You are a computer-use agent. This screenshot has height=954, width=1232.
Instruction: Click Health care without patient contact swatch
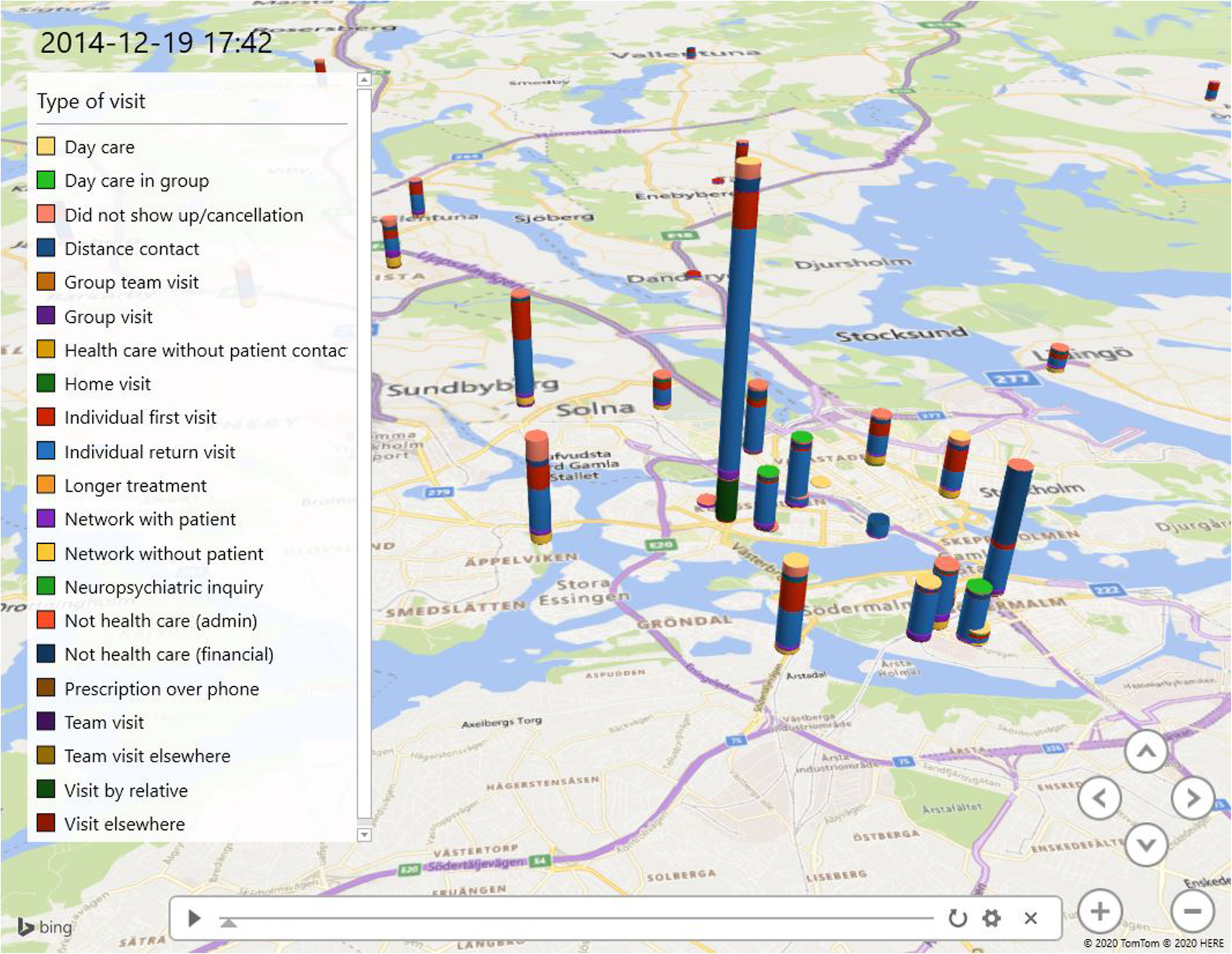pos(46,349)
